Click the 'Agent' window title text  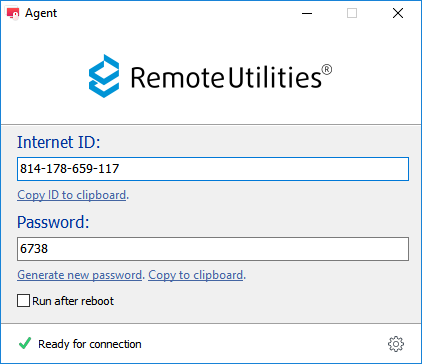[x=41, y=13]
